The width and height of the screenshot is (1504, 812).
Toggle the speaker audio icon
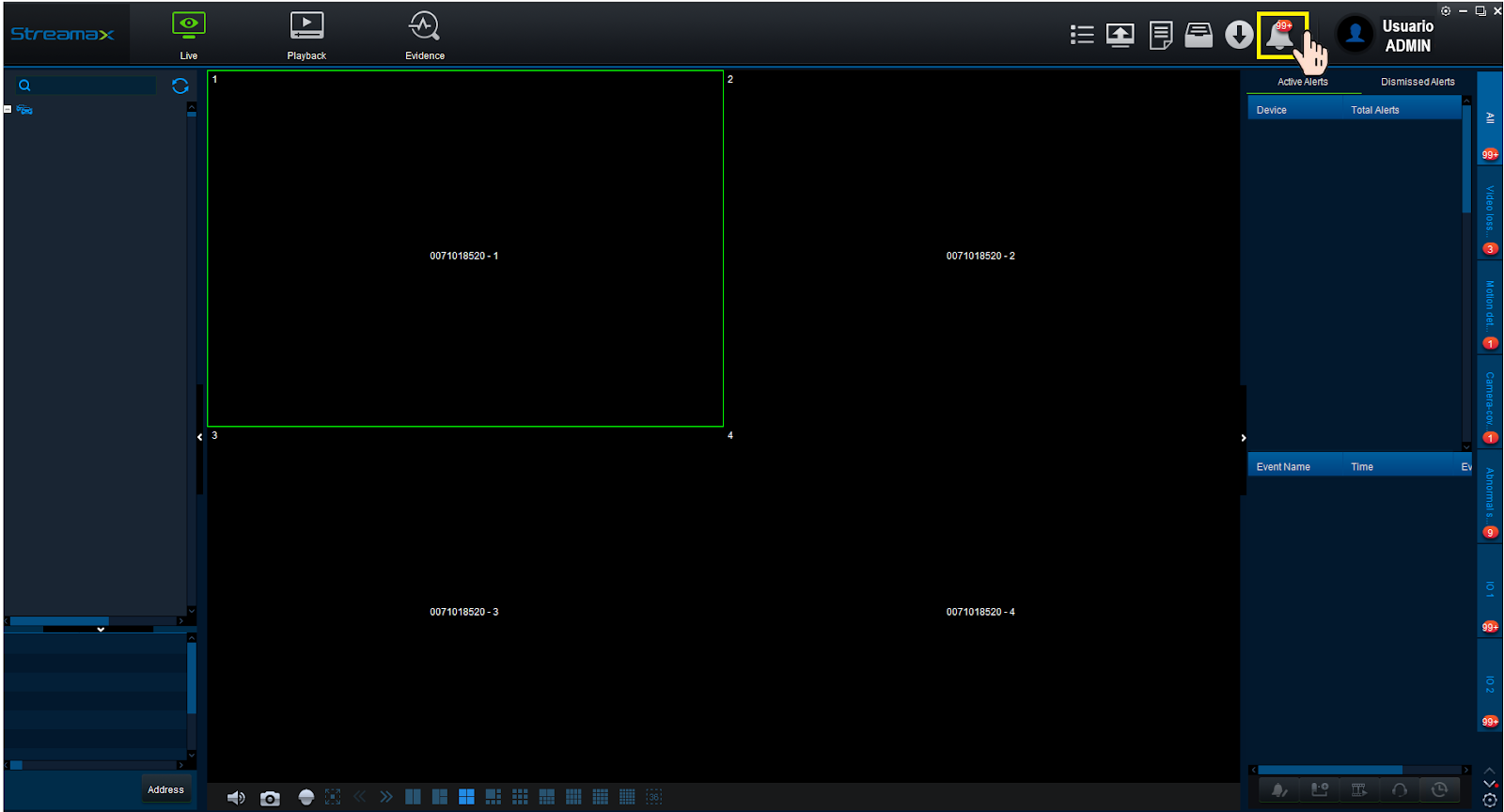tap(236, 797)
